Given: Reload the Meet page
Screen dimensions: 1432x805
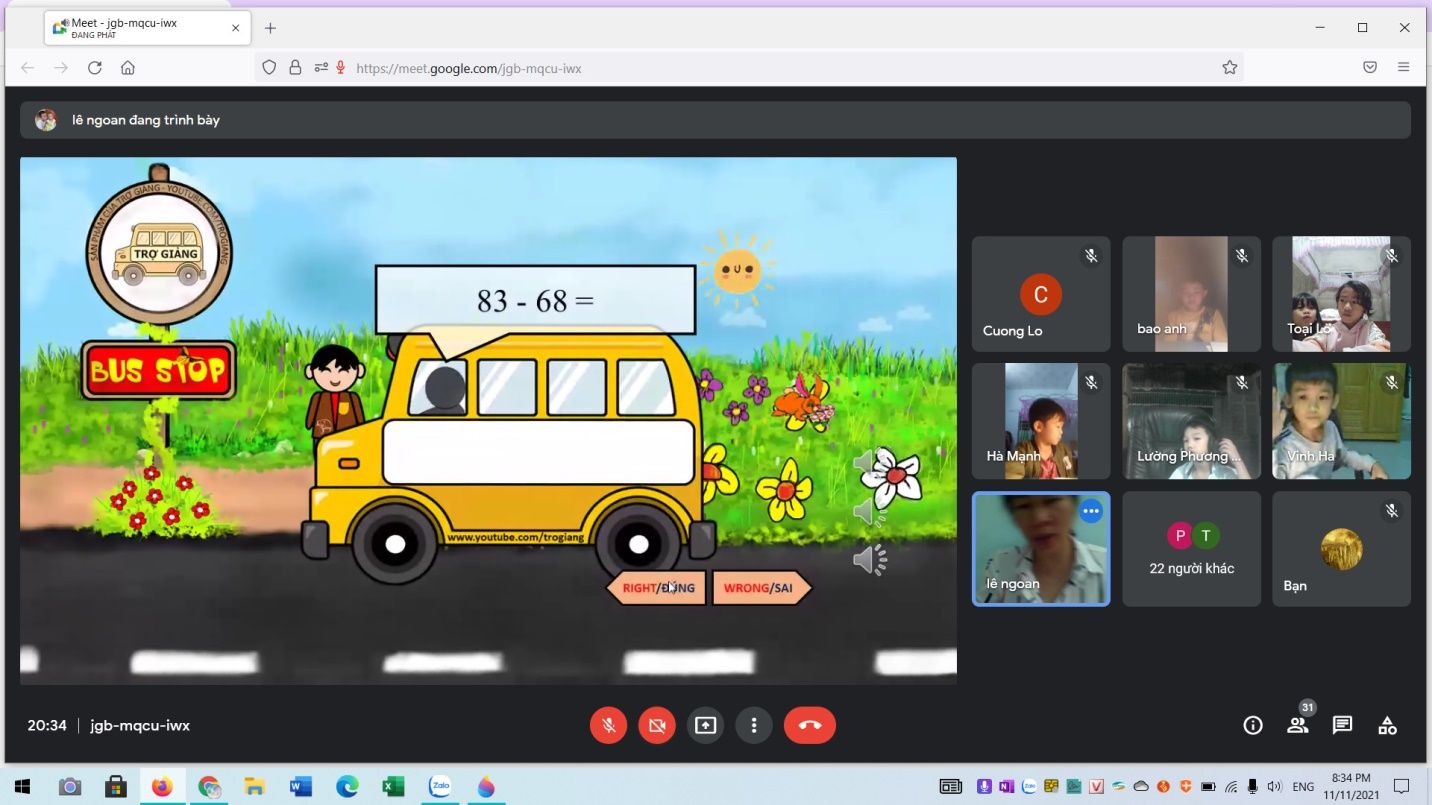Looking at the screenshot, I should 95,68.
